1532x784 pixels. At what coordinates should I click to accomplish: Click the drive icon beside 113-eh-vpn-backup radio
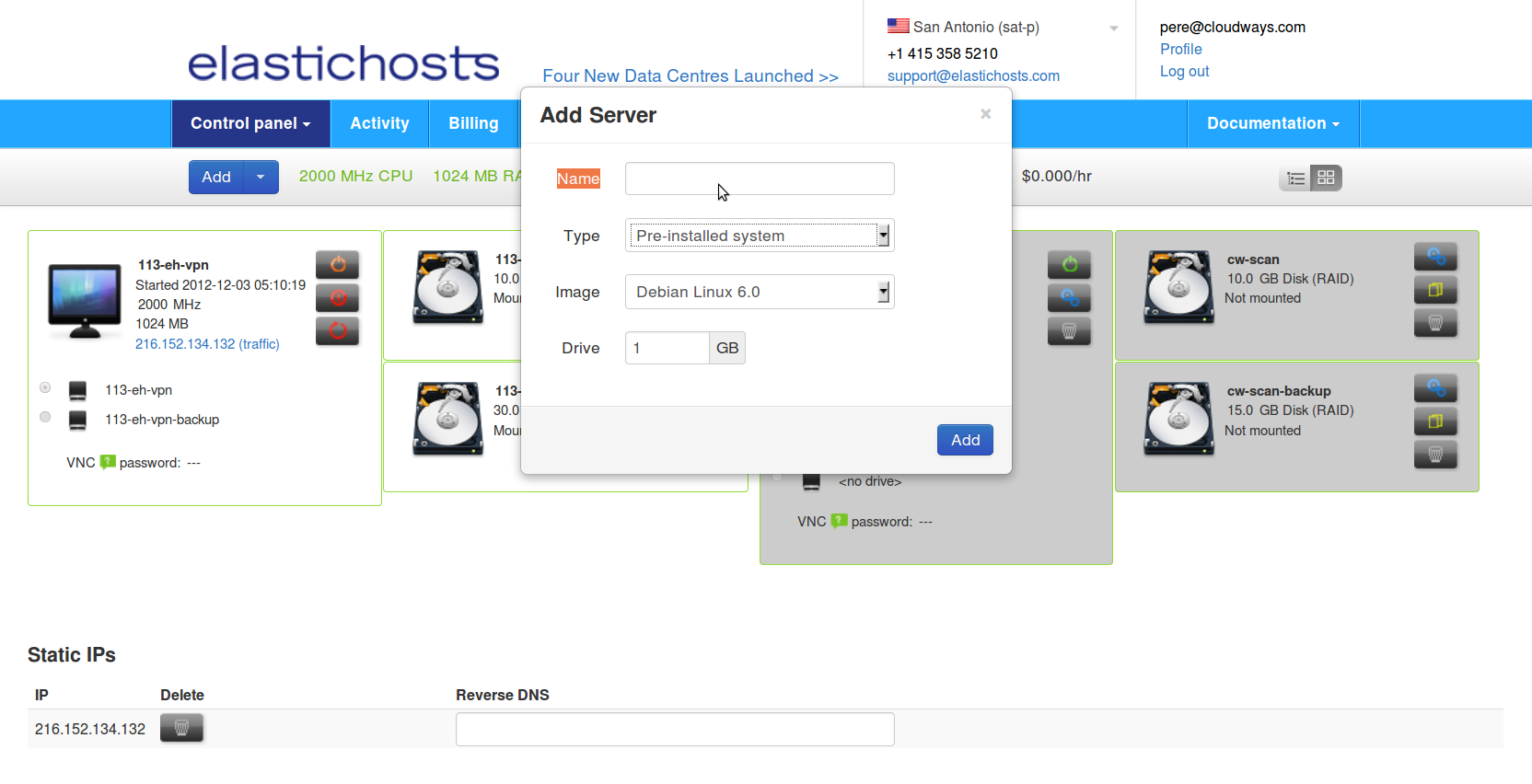(x=77, y=421)
